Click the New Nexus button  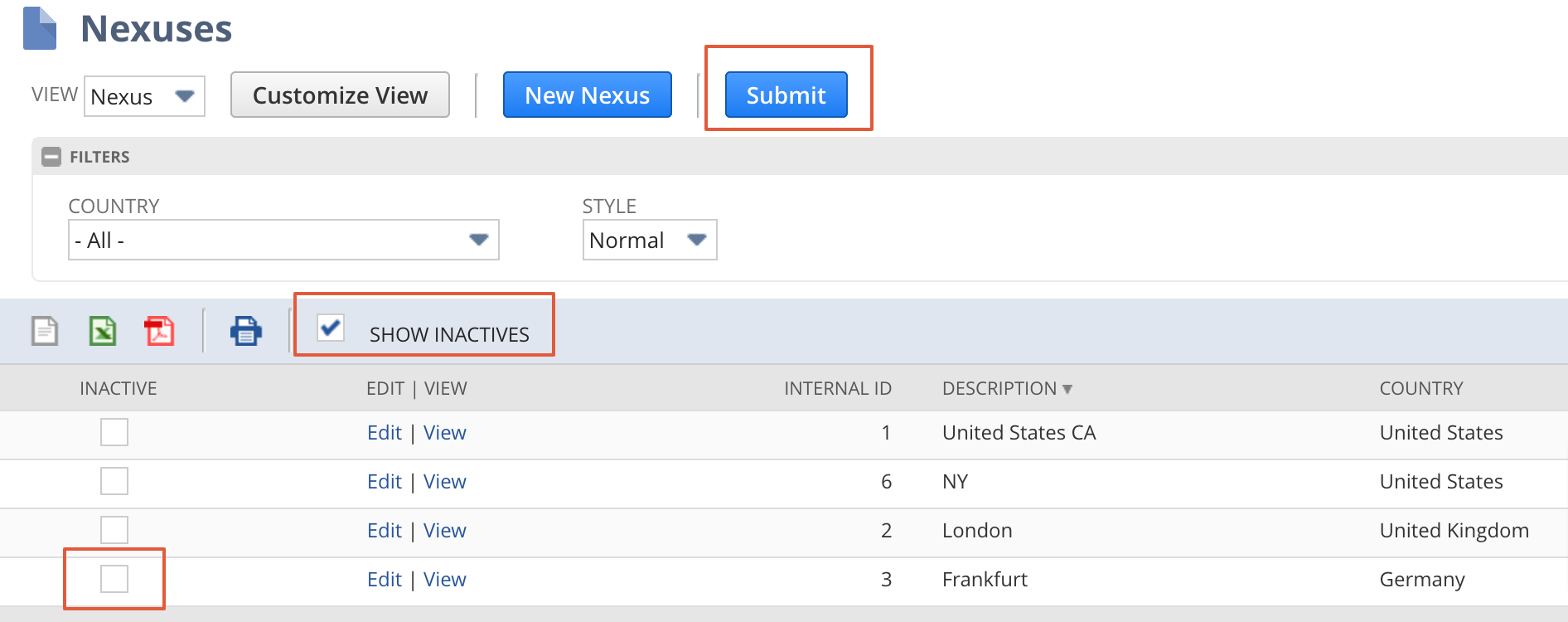(587, 95)
